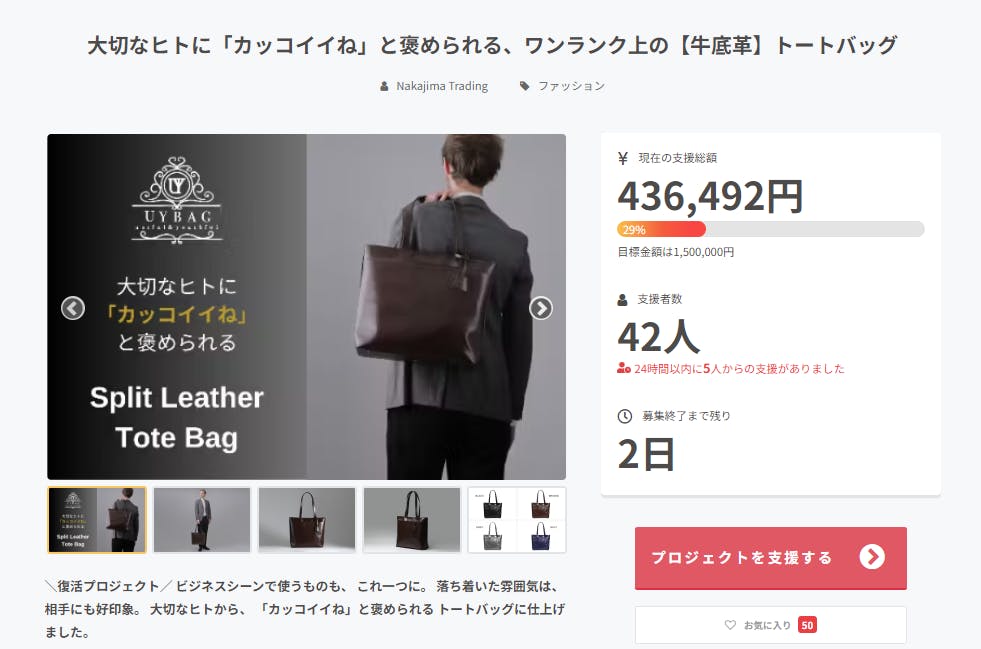This screenshot has width=981, height=649.
Task: Click the supporter icon beside 支援者数
Action: click(x=623, y=300)
